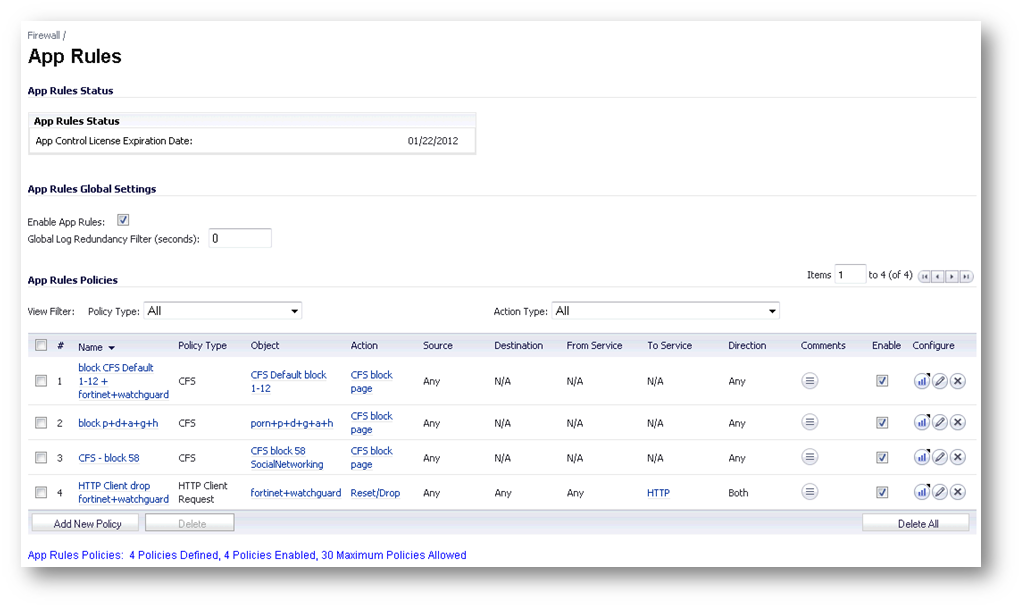Show statistics for HTTP Client drop policy
Image resolution: width=1023 pixels, height=609 pixels.
tap(921, 492)
